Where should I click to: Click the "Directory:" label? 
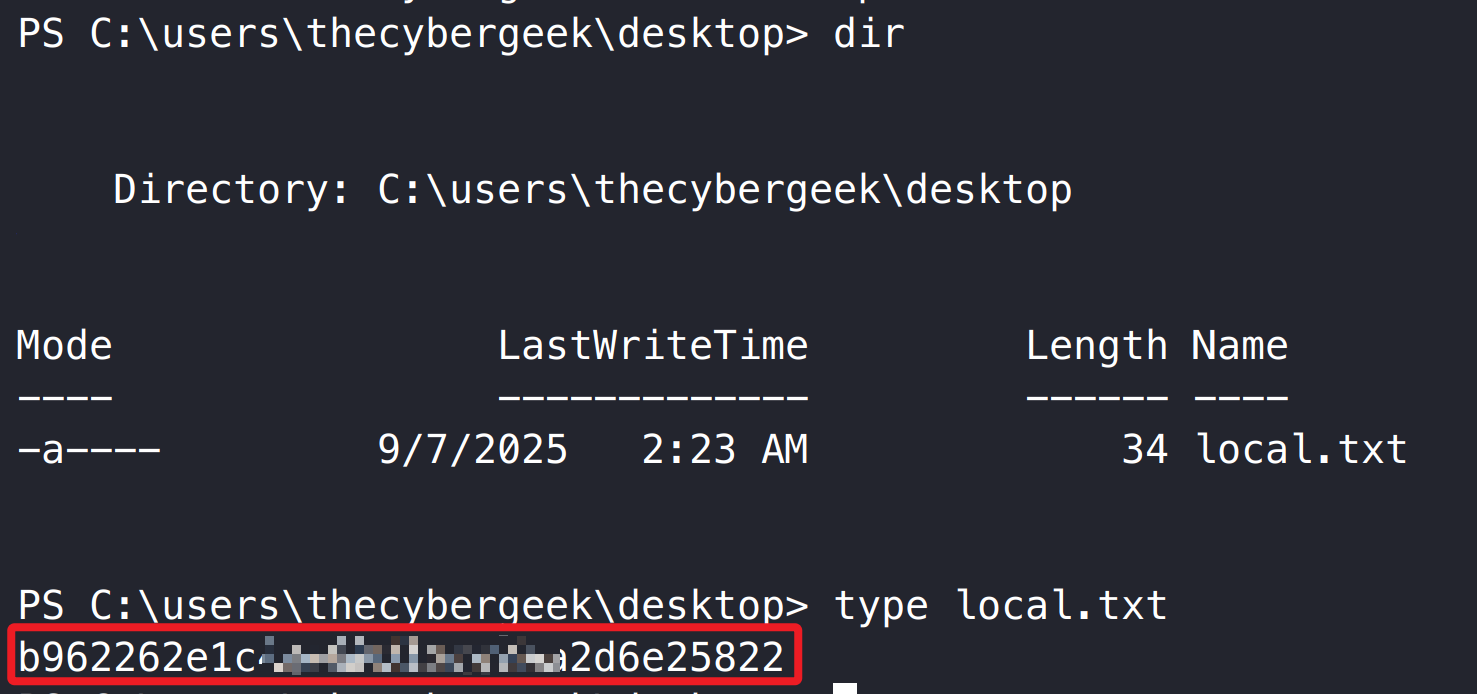tap(232, 189)
